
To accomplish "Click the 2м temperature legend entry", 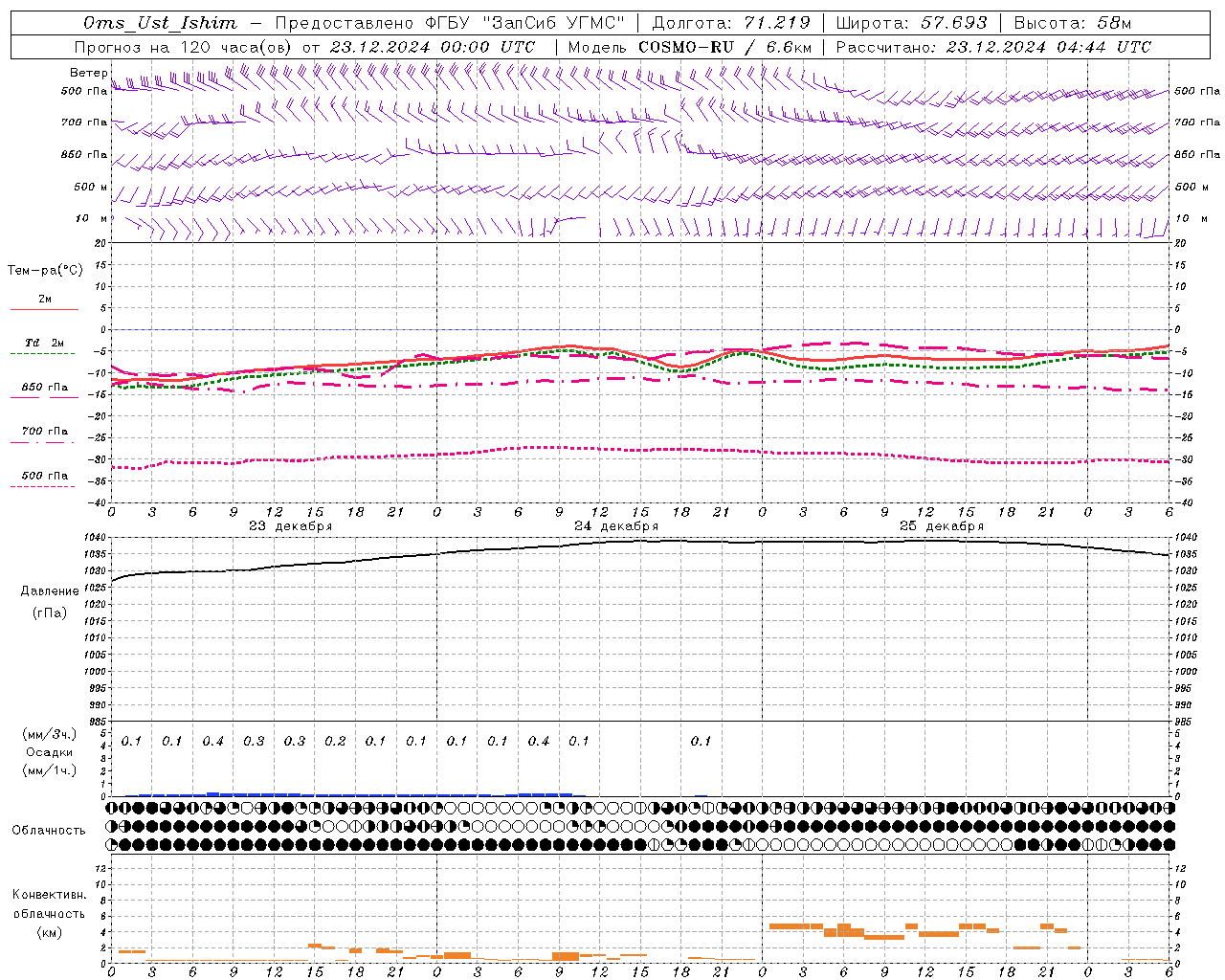I will (45, 300).
